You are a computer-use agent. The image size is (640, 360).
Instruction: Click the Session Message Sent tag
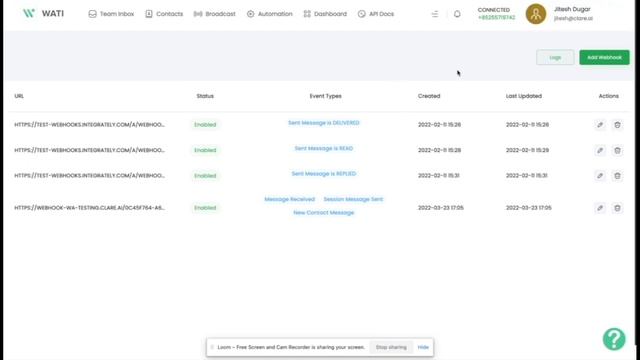(353, 199)
